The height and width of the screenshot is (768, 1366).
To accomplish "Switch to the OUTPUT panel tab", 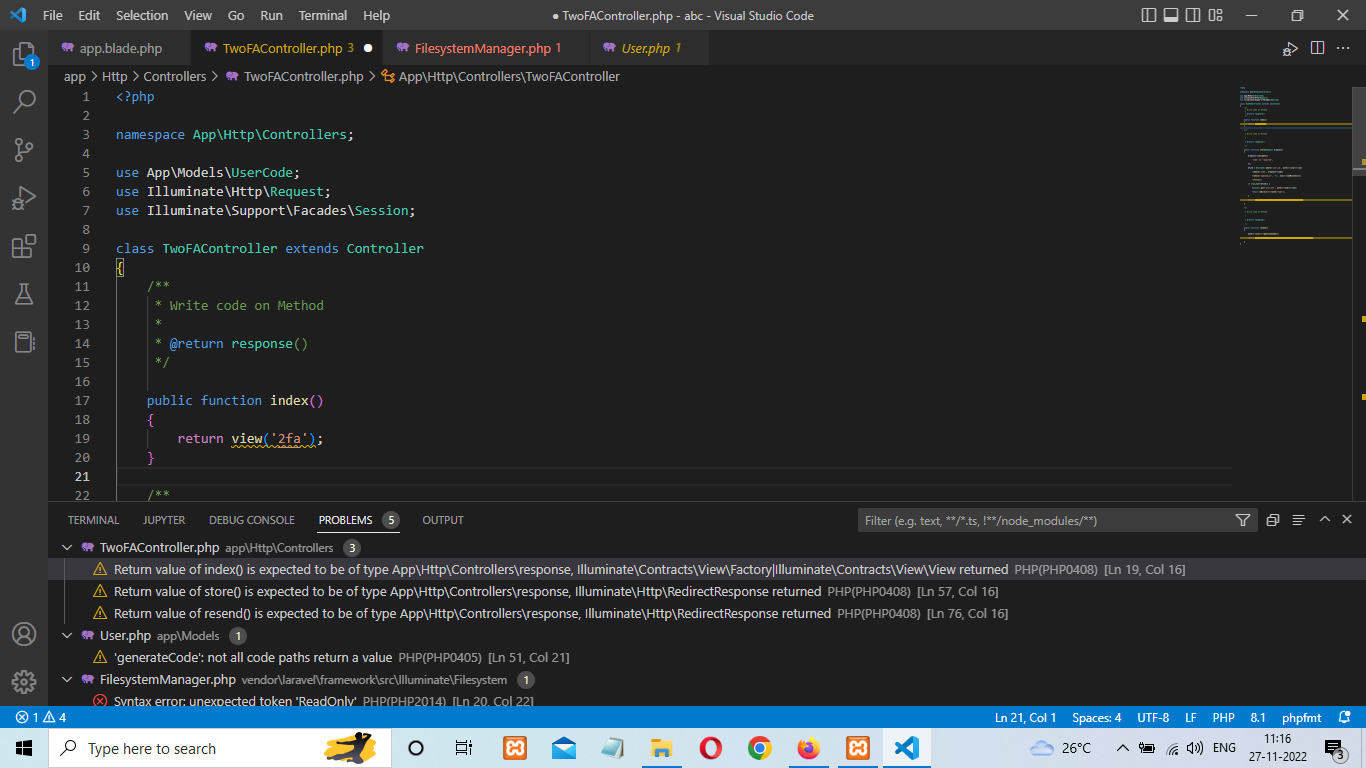I will coord(443,520).
